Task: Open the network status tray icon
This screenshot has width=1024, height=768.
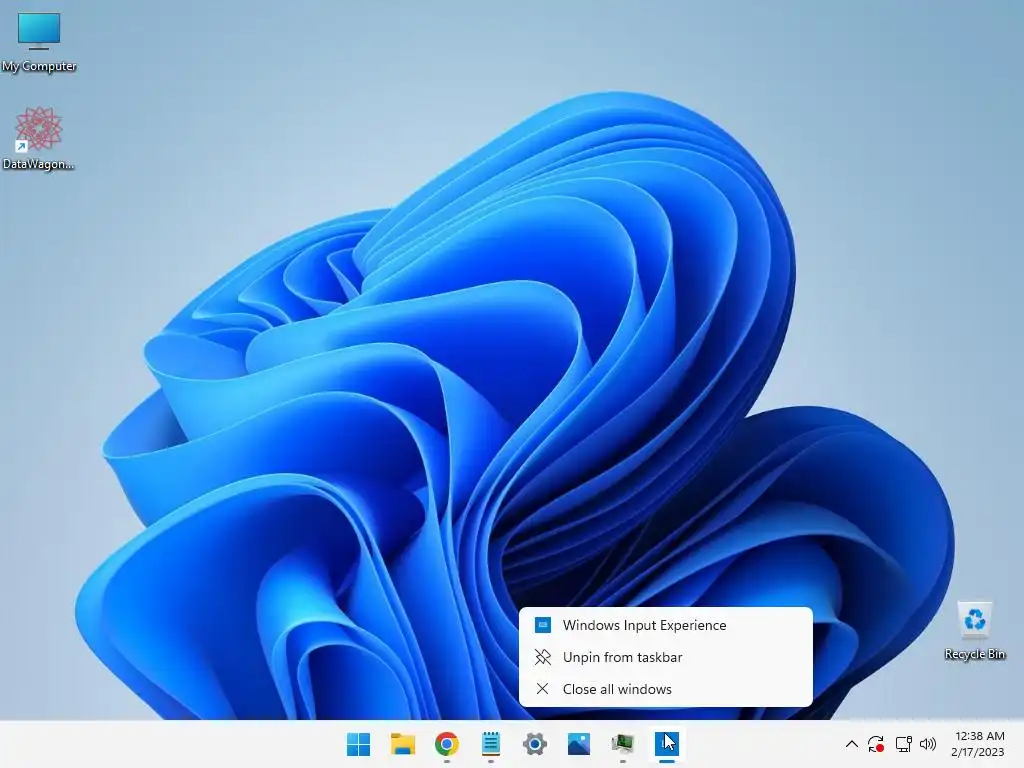Action: [x=903, y=744]
